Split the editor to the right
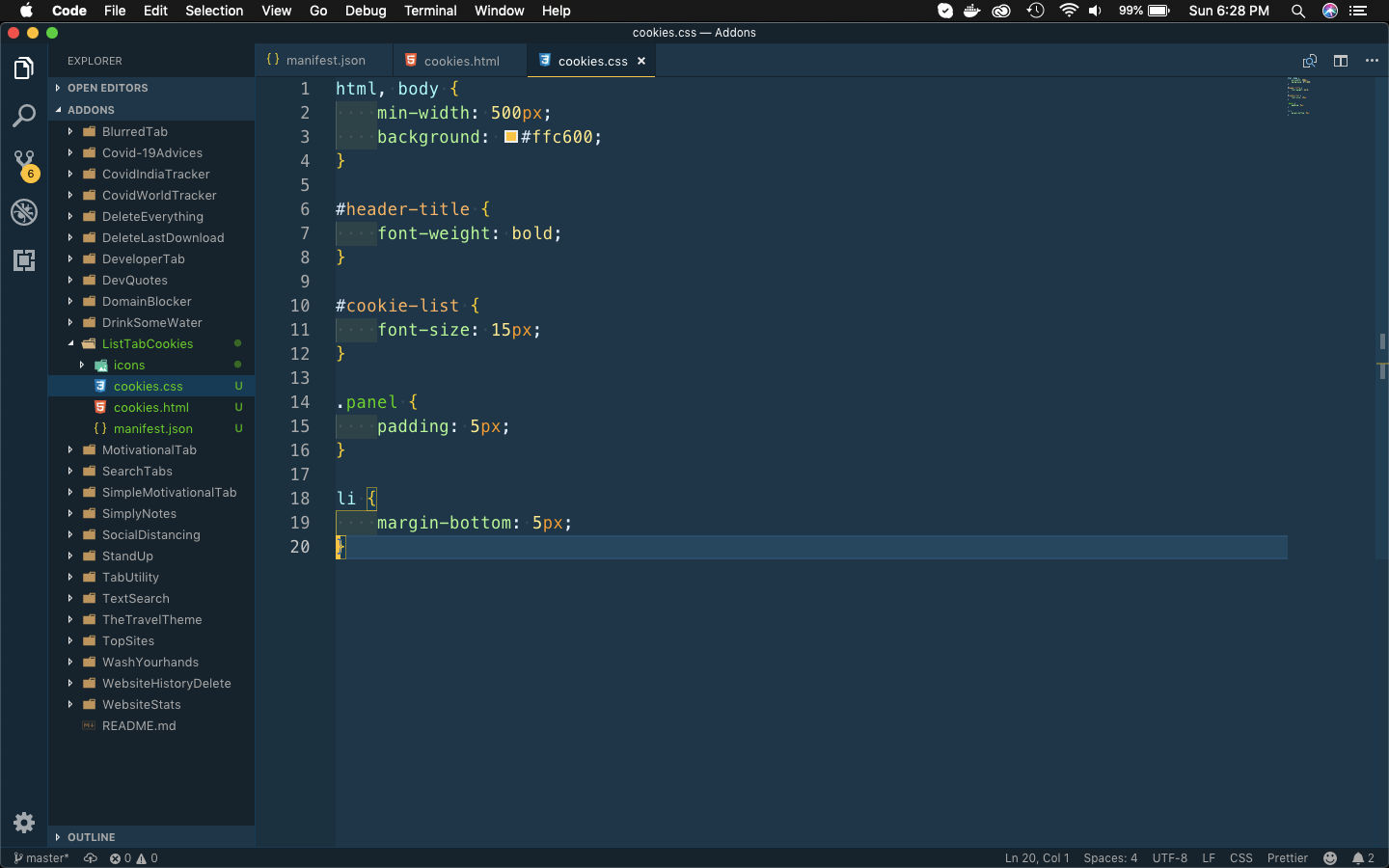 pyautogui.click(x=1341, y=61)
